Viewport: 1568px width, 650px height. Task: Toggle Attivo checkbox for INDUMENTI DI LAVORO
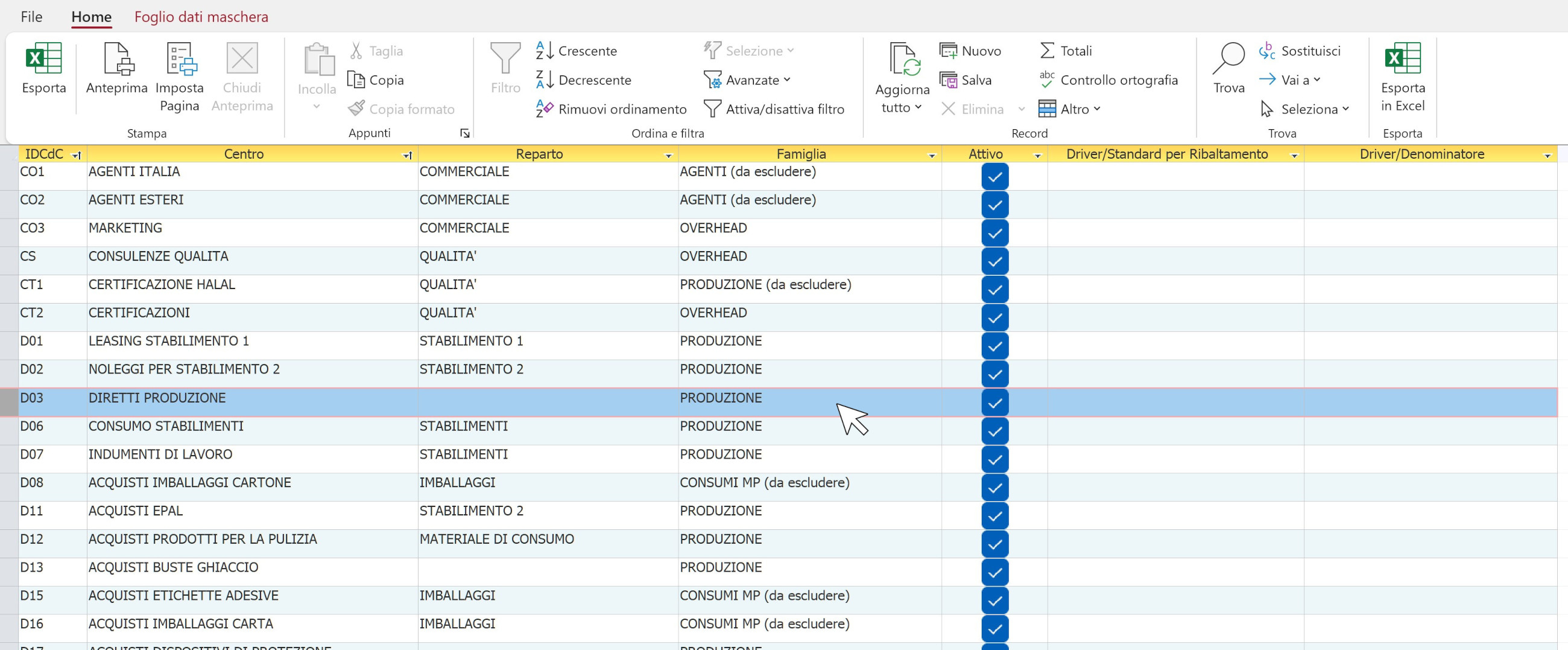[994, 459]
